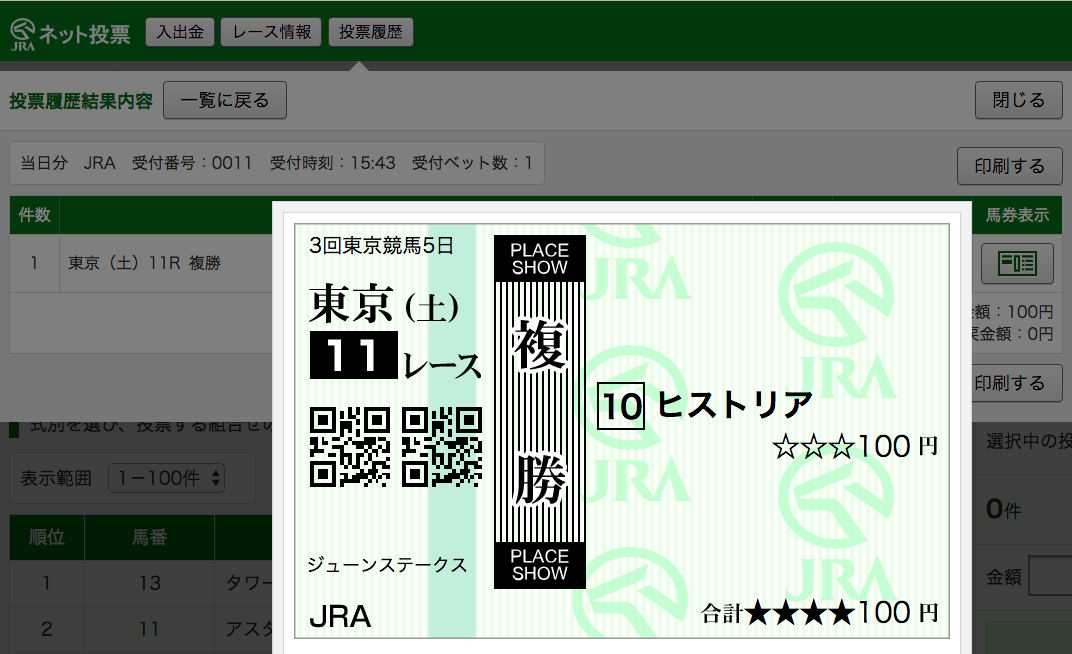
Task: Click the 投票履歴結果内容 heading
Action: 81,101
